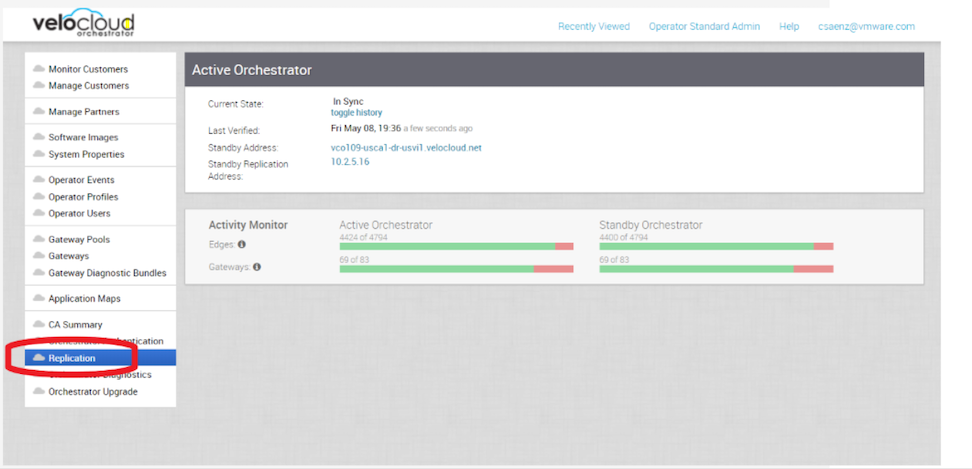
Task: Click the 10.2.5.16 replication address link
Action: pos(350,162)
